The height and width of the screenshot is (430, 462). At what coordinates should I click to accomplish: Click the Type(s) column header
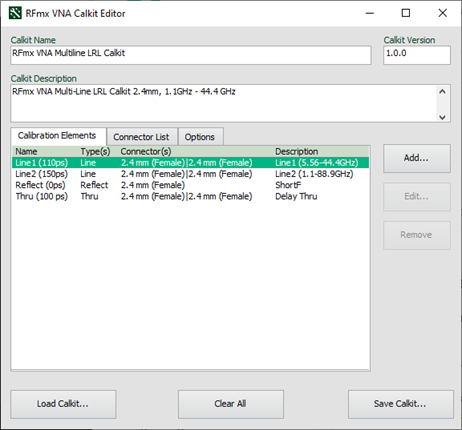(x=95, y=151)
